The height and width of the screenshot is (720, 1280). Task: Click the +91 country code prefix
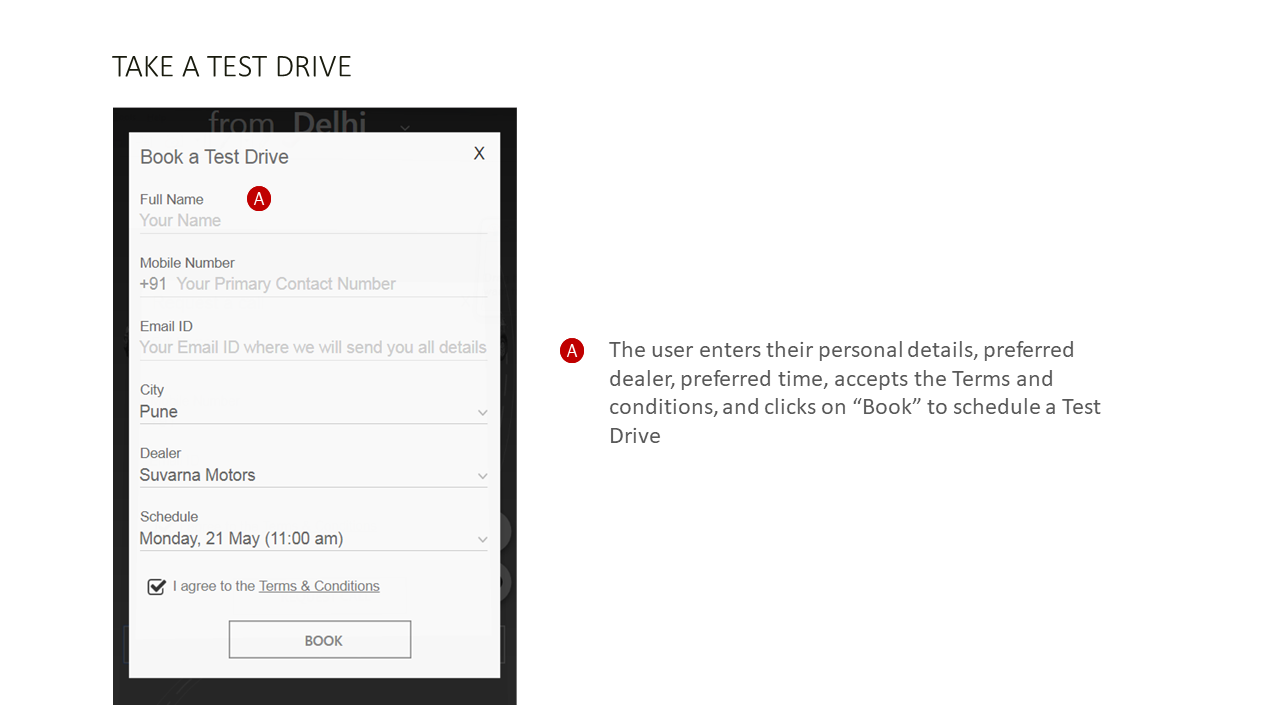click(x=153, y=284)
